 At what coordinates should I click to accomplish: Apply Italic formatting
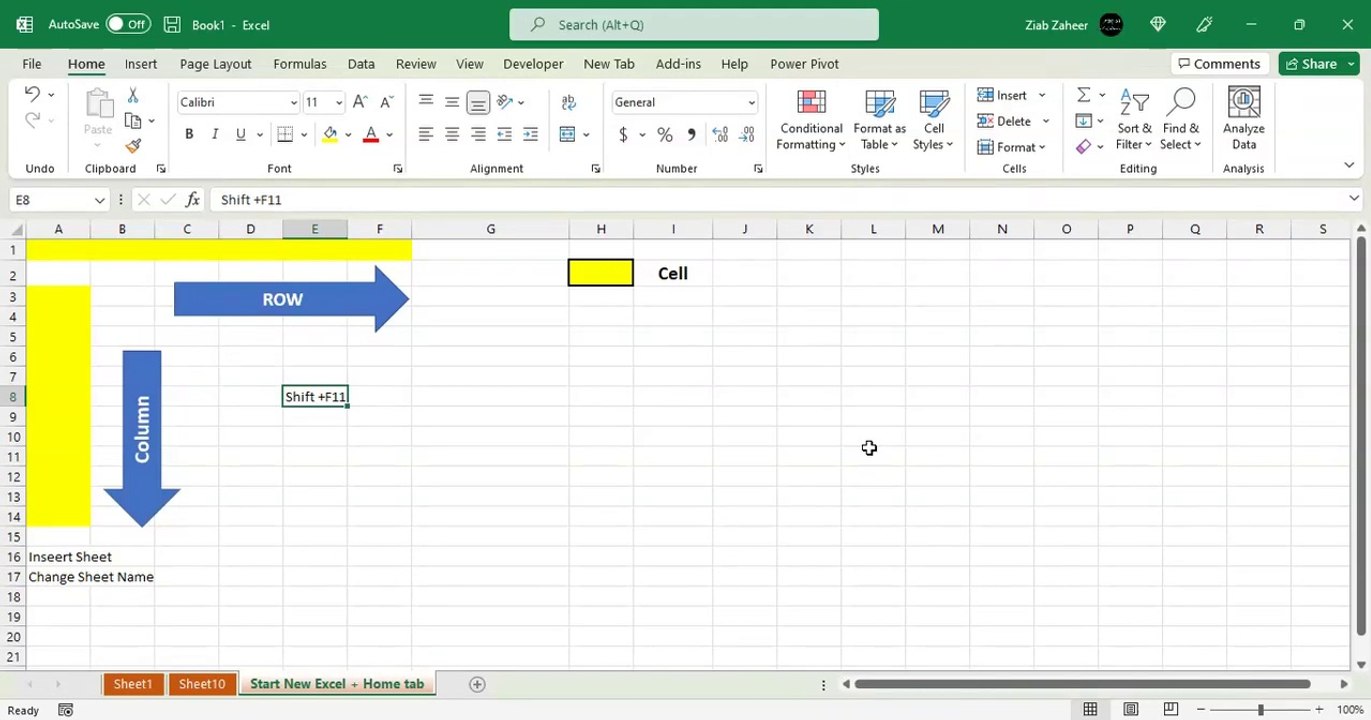(x=214, y=134)
